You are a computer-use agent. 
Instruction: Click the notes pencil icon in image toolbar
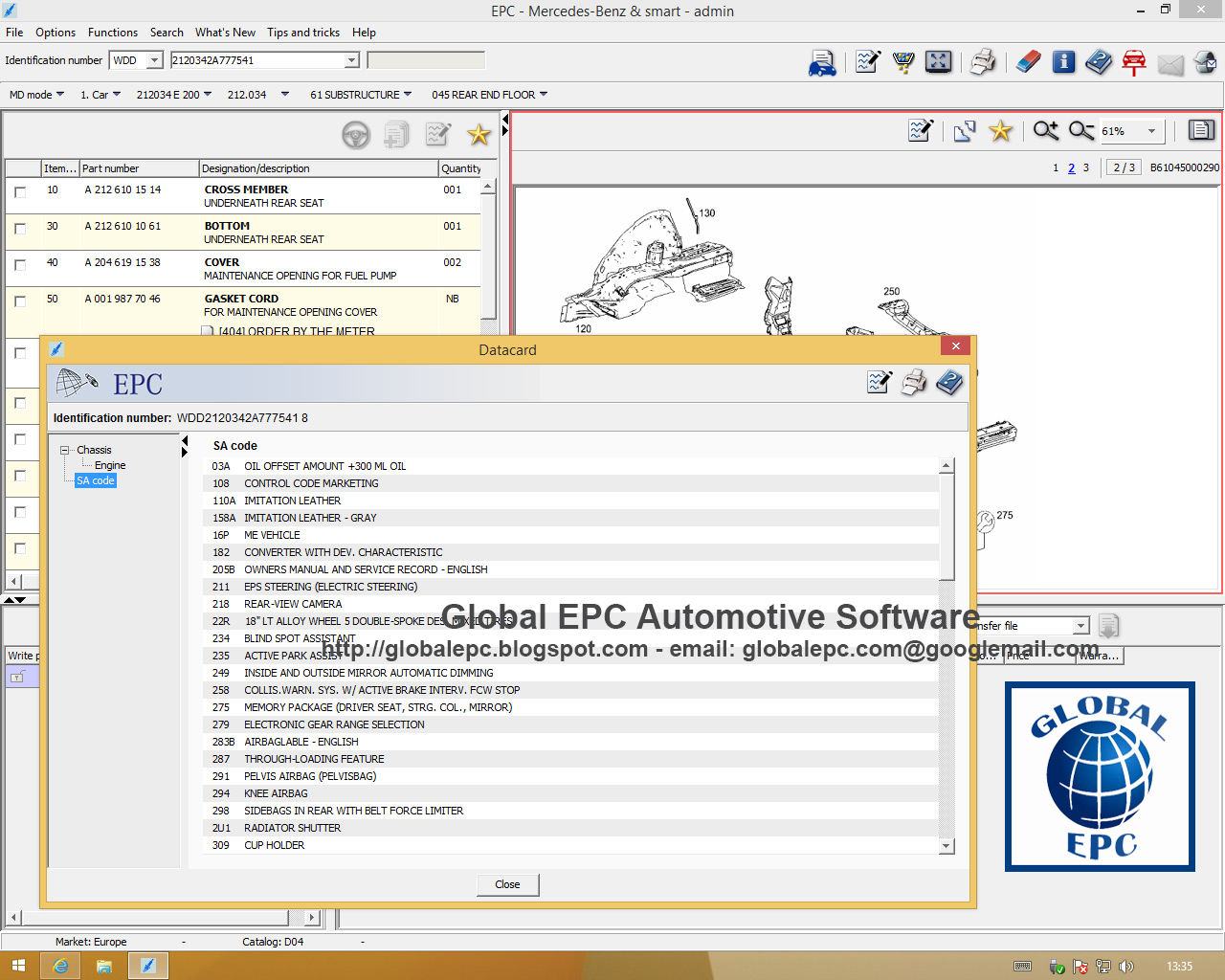(921, 130)
